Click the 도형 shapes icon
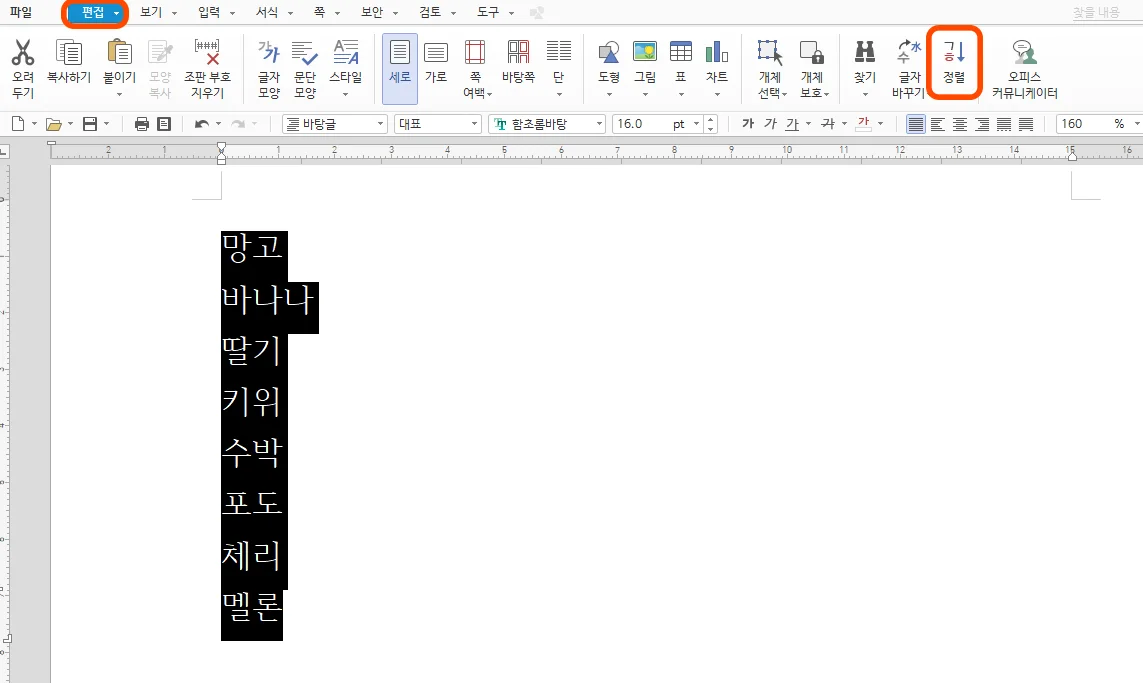The image size is (1143, 683). [x=609, y=52]
